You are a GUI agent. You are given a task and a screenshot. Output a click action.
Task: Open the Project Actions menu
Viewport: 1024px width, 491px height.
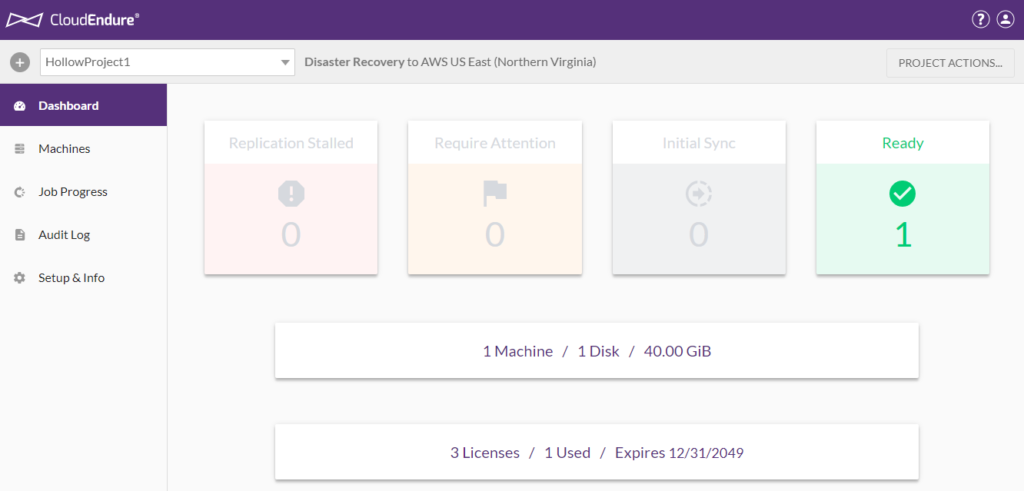tap(949, 63)
